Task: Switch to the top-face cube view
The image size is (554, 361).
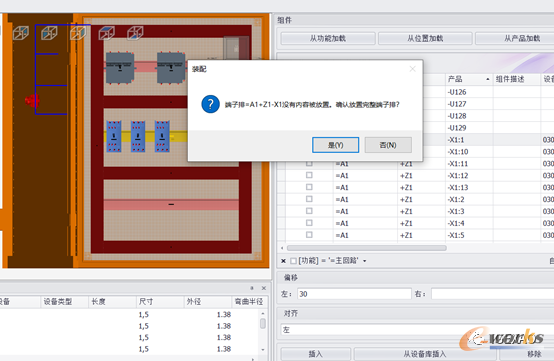Action: pos(107,33)
